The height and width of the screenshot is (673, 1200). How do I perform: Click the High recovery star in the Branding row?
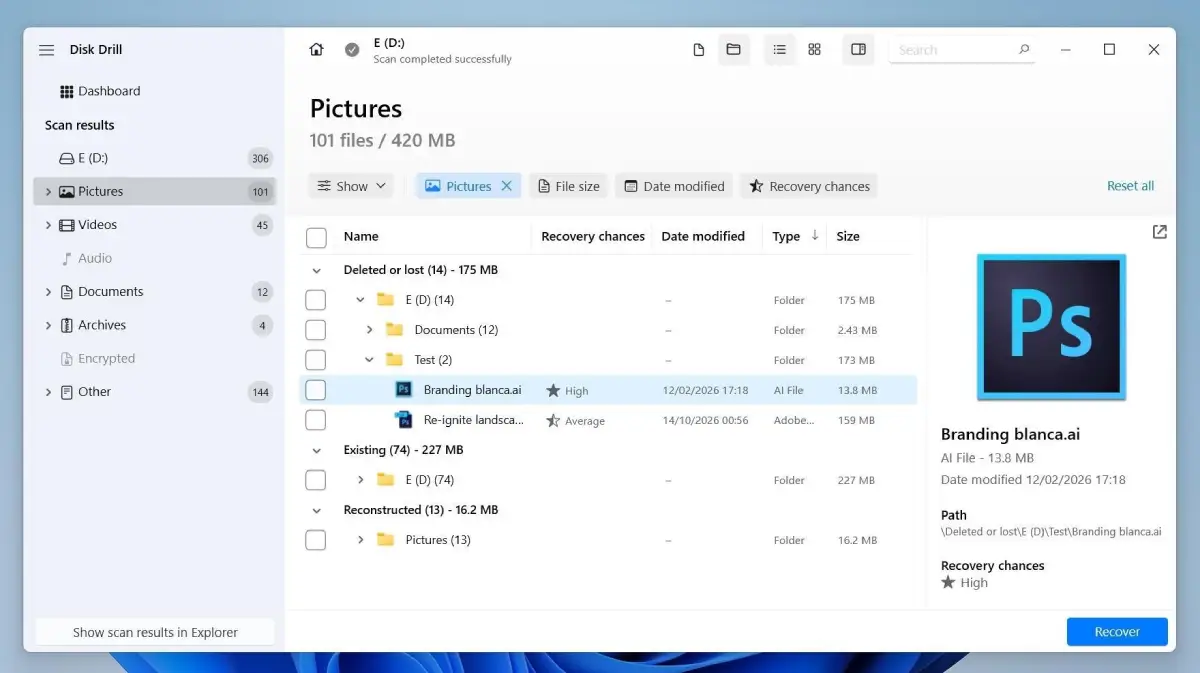(553, 391)
